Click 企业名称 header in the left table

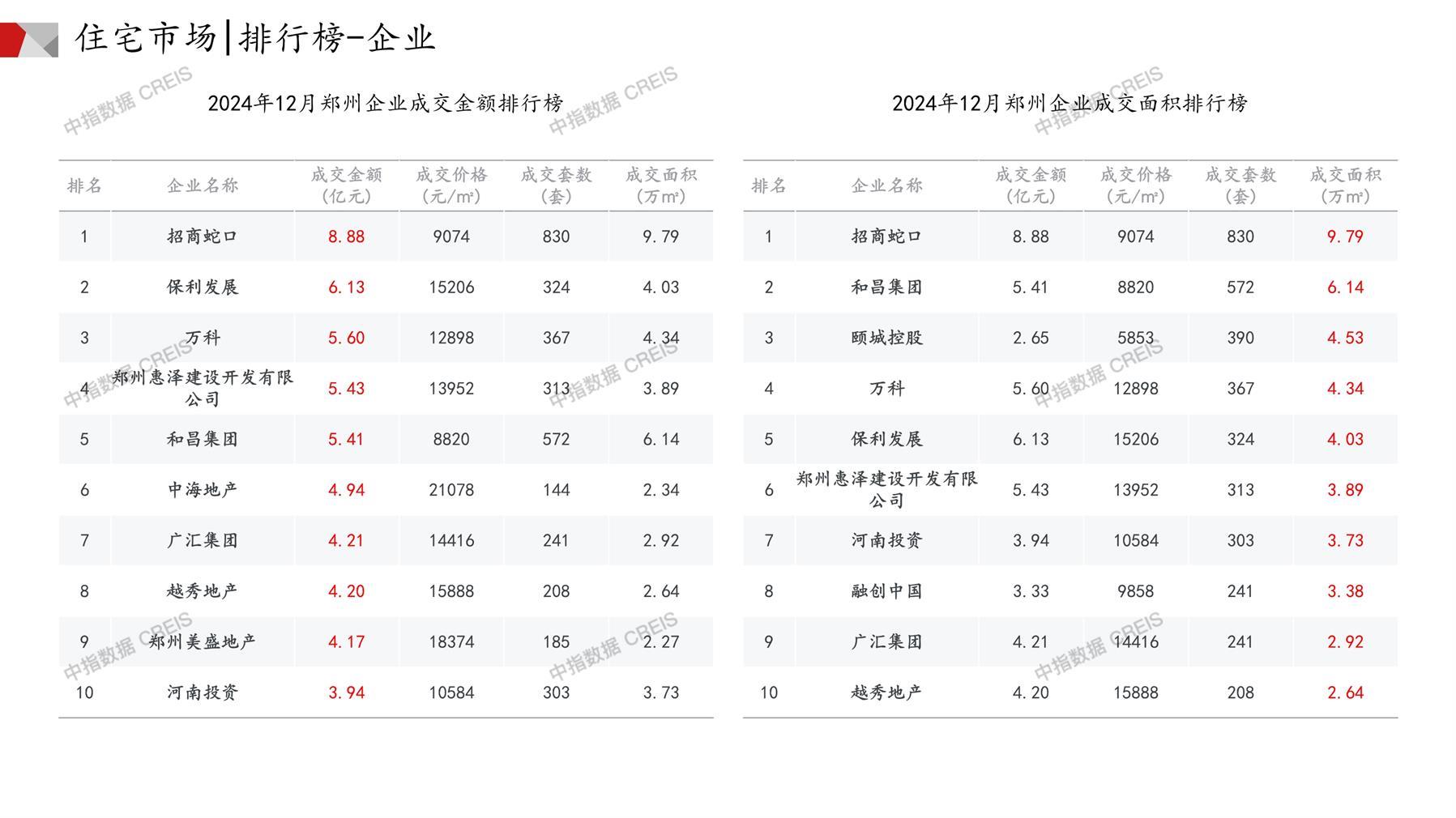tap(203, 185)
